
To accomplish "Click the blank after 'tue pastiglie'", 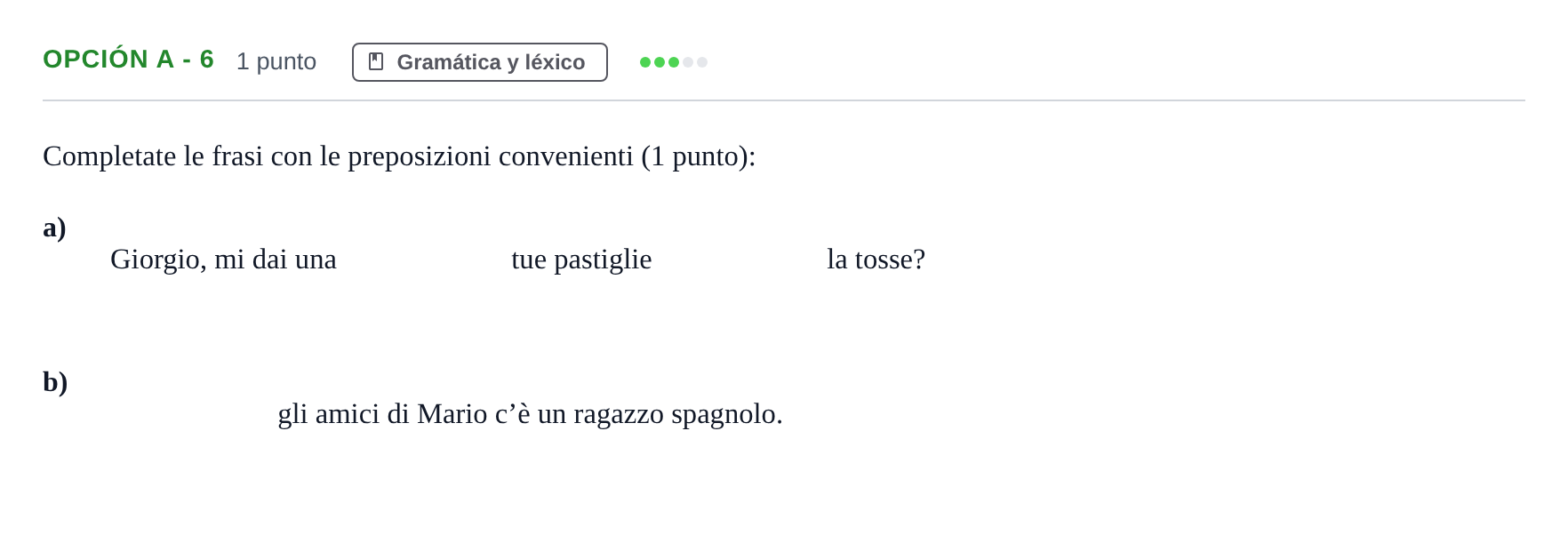I will [740, 260].
